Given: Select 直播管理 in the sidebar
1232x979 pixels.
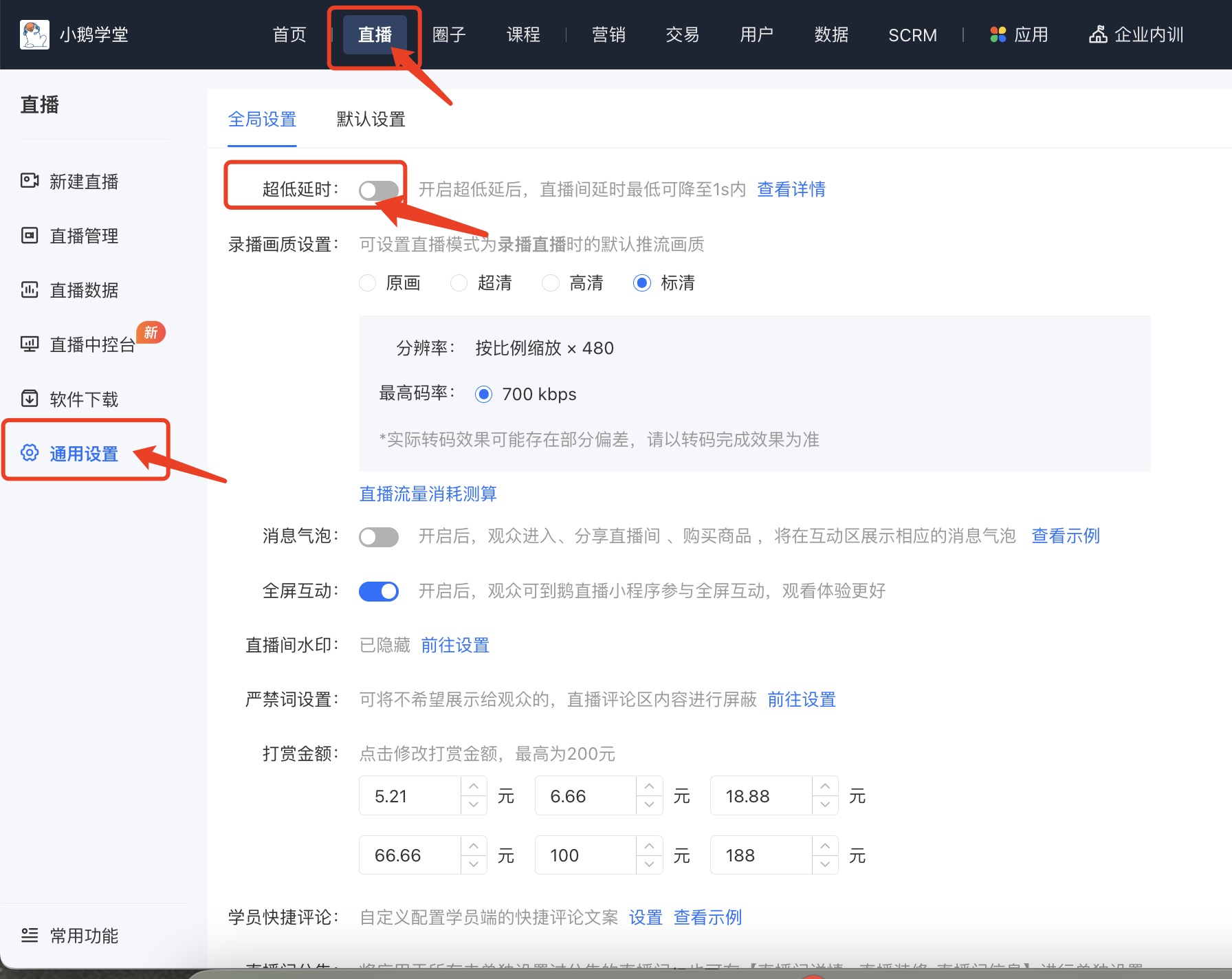Looking at the screenshot, I should click(x=83, y=236).
